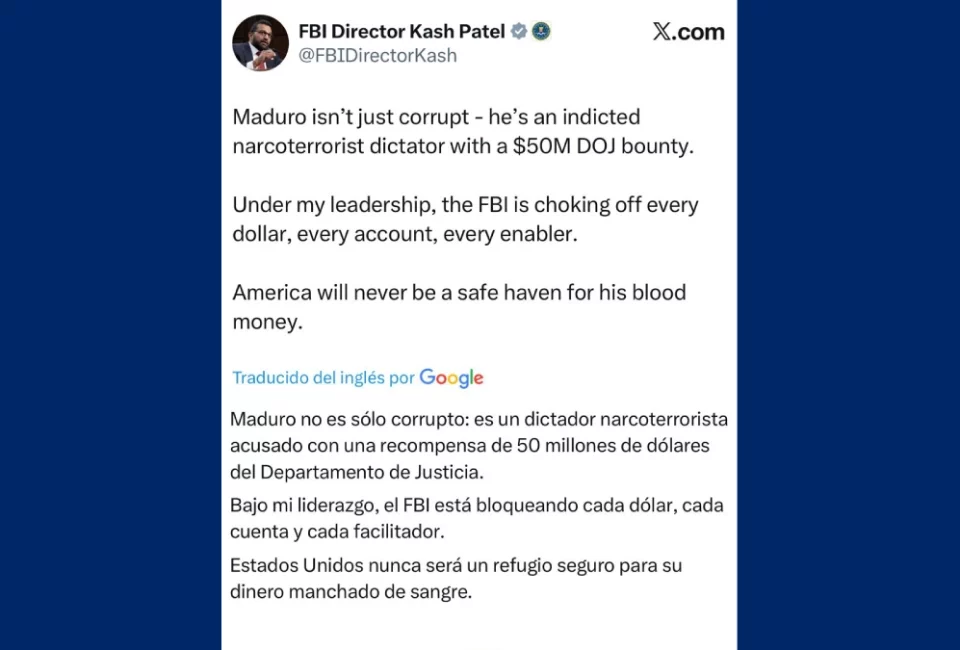Click the "dinero manchado de sangre" line
The width and height of the screenshot is (960, 650).
(350, 591)
